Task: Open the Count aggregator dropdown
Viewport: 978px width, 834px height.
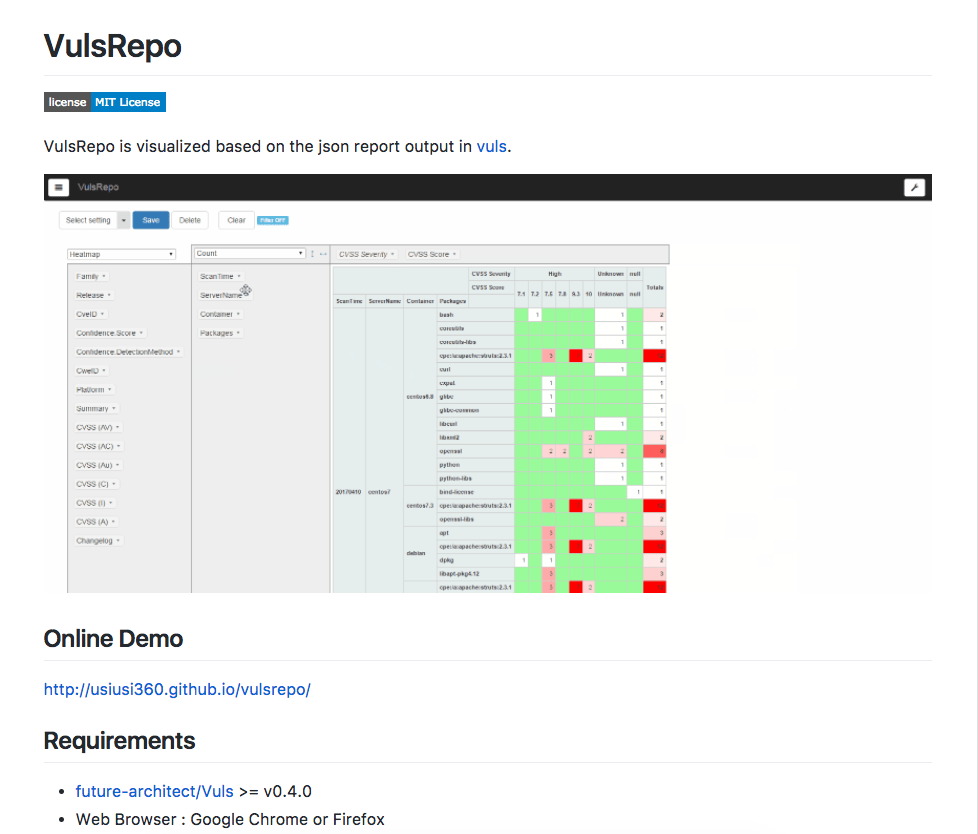Action: (x=249, y=254)
